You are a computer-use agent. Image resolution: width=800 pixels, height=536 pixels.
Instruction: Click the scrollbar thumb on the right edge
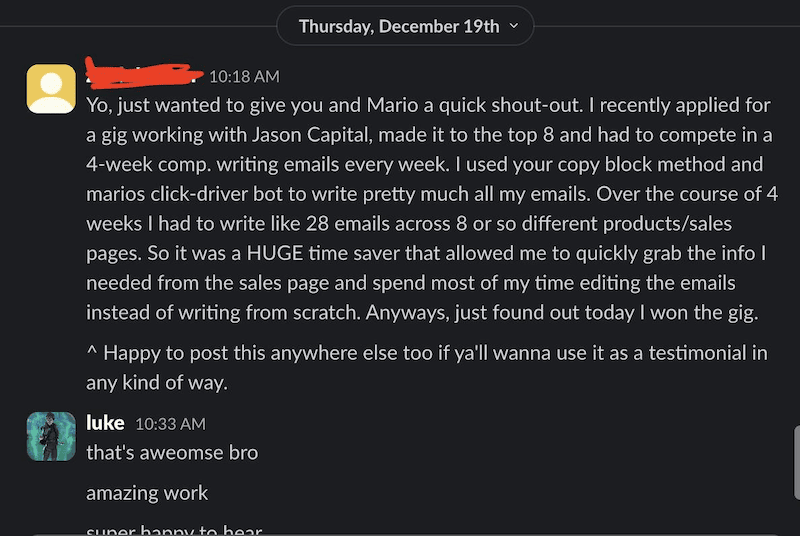796,464
